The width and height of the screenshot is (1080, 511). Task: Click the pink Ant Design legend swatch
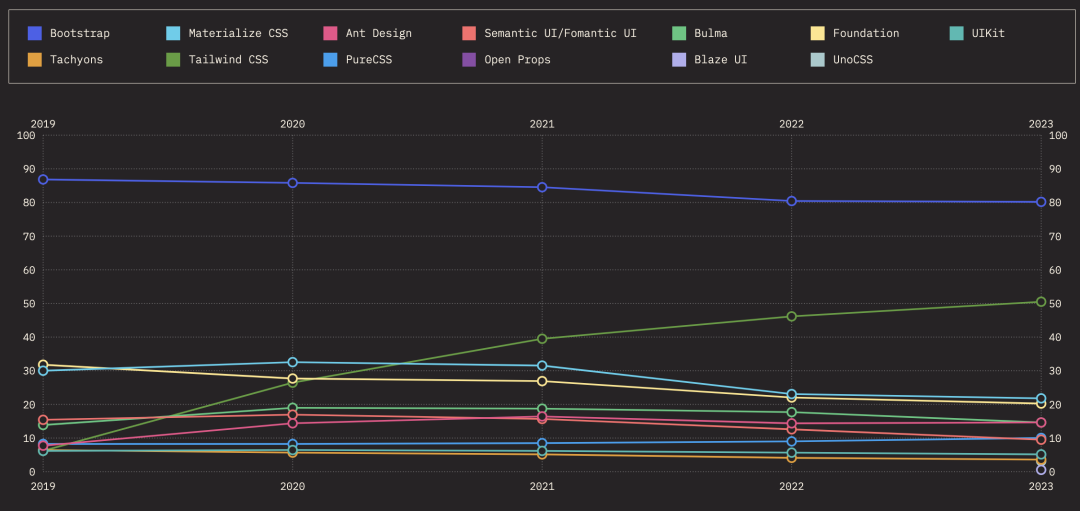331,33
